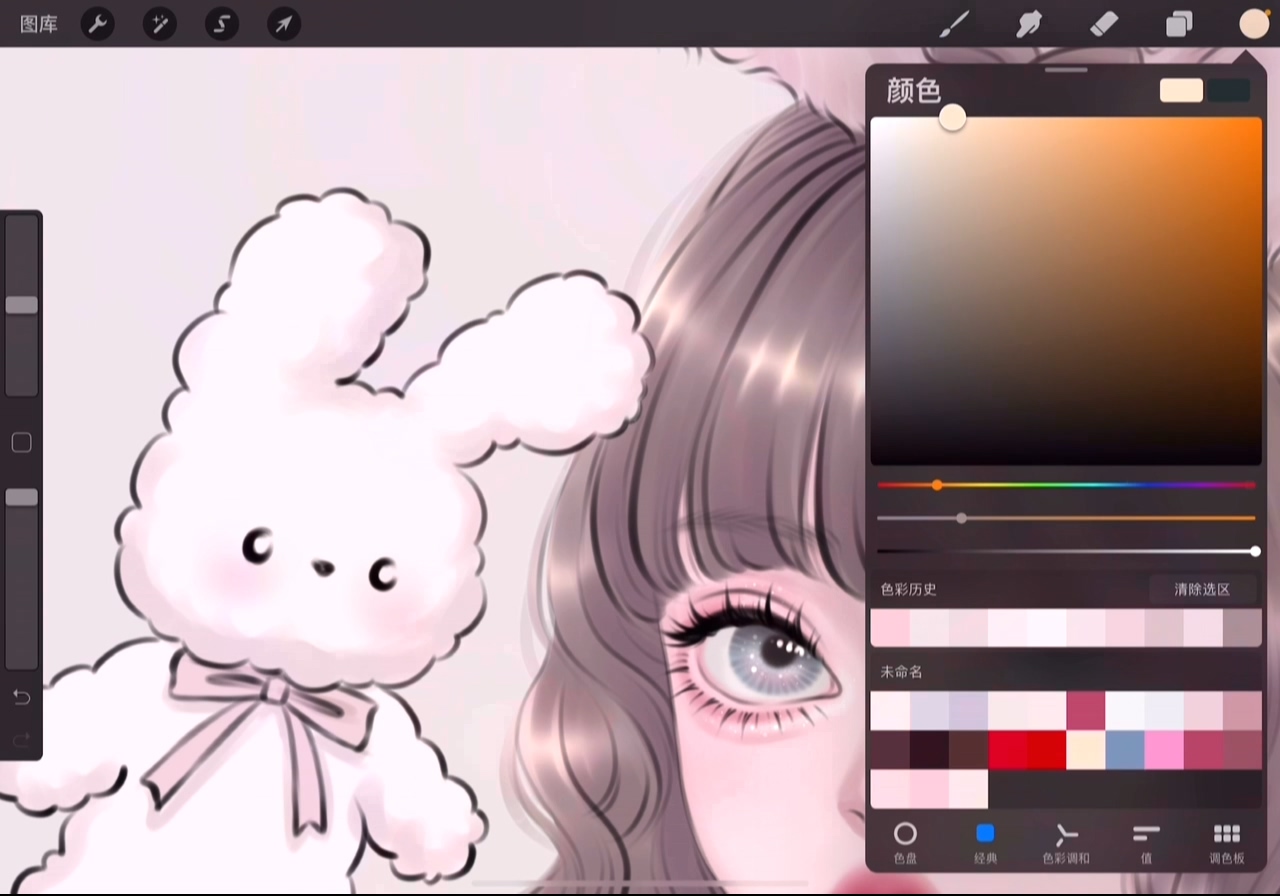
Task: Tap the grab handle atop the color panel
Action: [1066, 70]
